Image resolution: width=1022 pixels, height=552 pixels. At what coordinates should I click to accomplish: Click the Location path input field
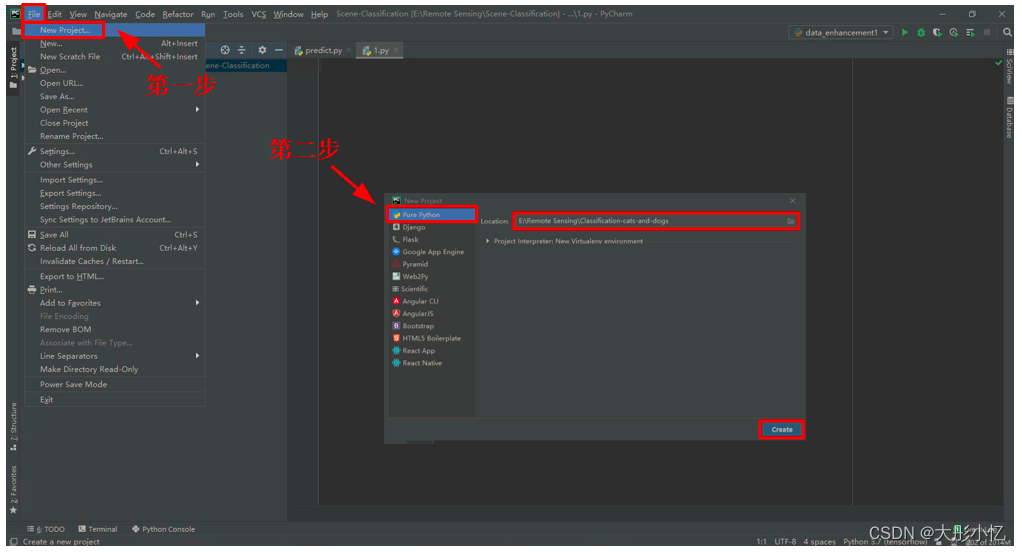pos(655,221)
